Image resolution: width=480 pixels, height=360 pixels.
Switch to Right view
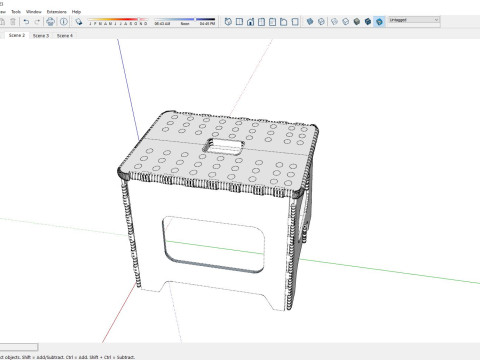coord(262,22)
